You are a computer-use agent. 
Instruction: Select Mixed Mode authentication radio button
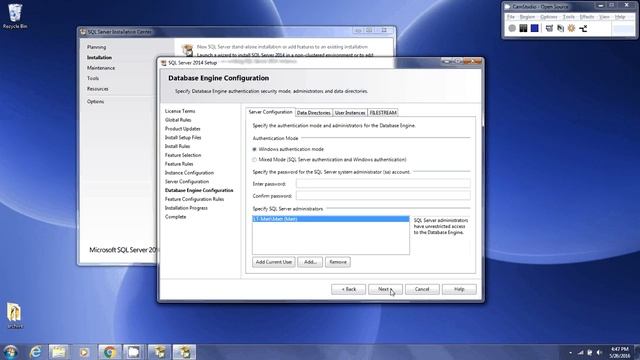(x=254, y=160)
